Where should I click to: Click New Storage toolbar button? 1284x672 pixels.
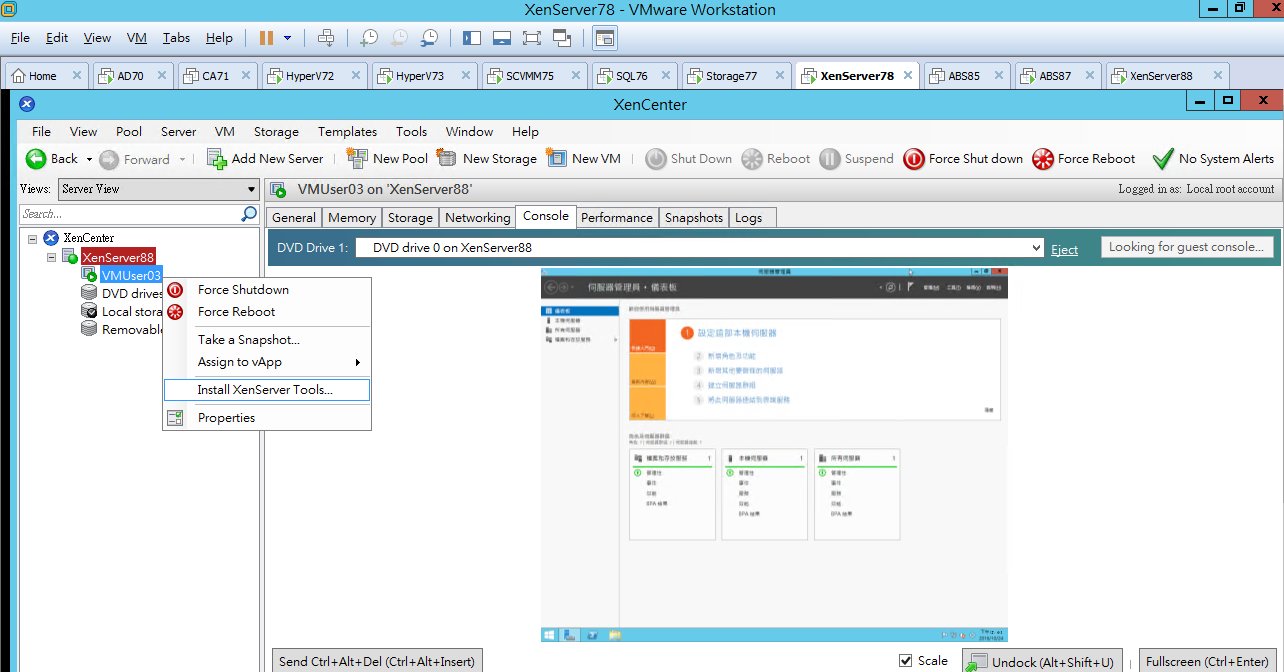click(x=487, y=159)
